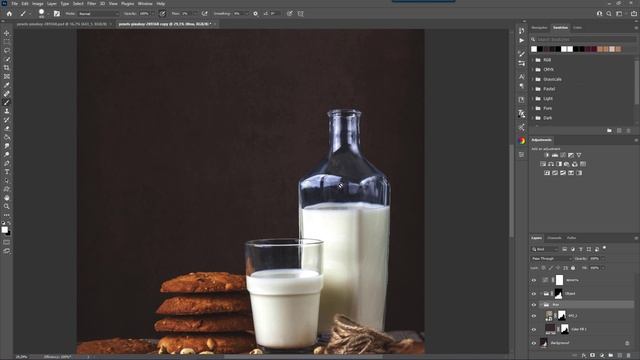This screenshot has height=360, width=640.
Task: Select the Brush tool in the toolbar
Action: (x=7, y=102)
